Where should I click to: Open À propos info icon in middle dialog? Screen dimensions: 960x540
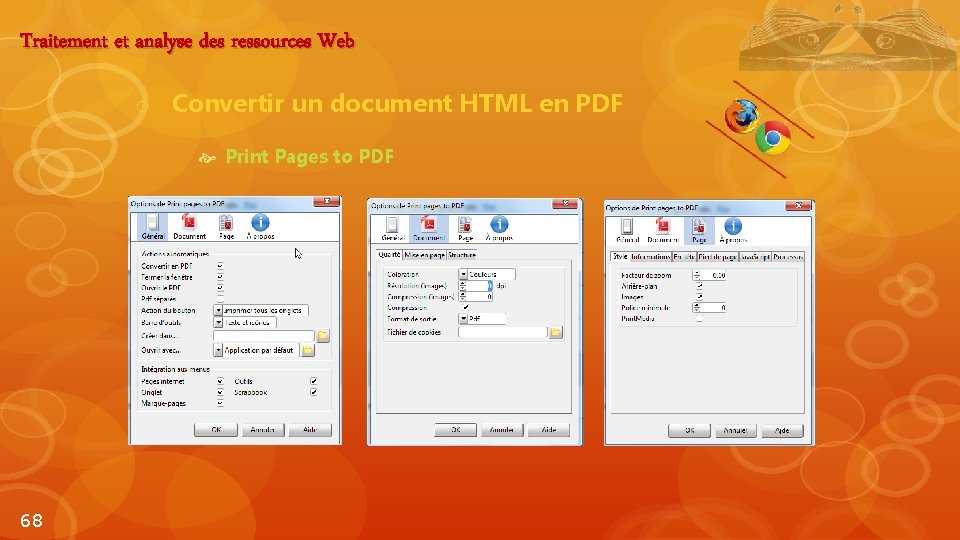point(499,225)
